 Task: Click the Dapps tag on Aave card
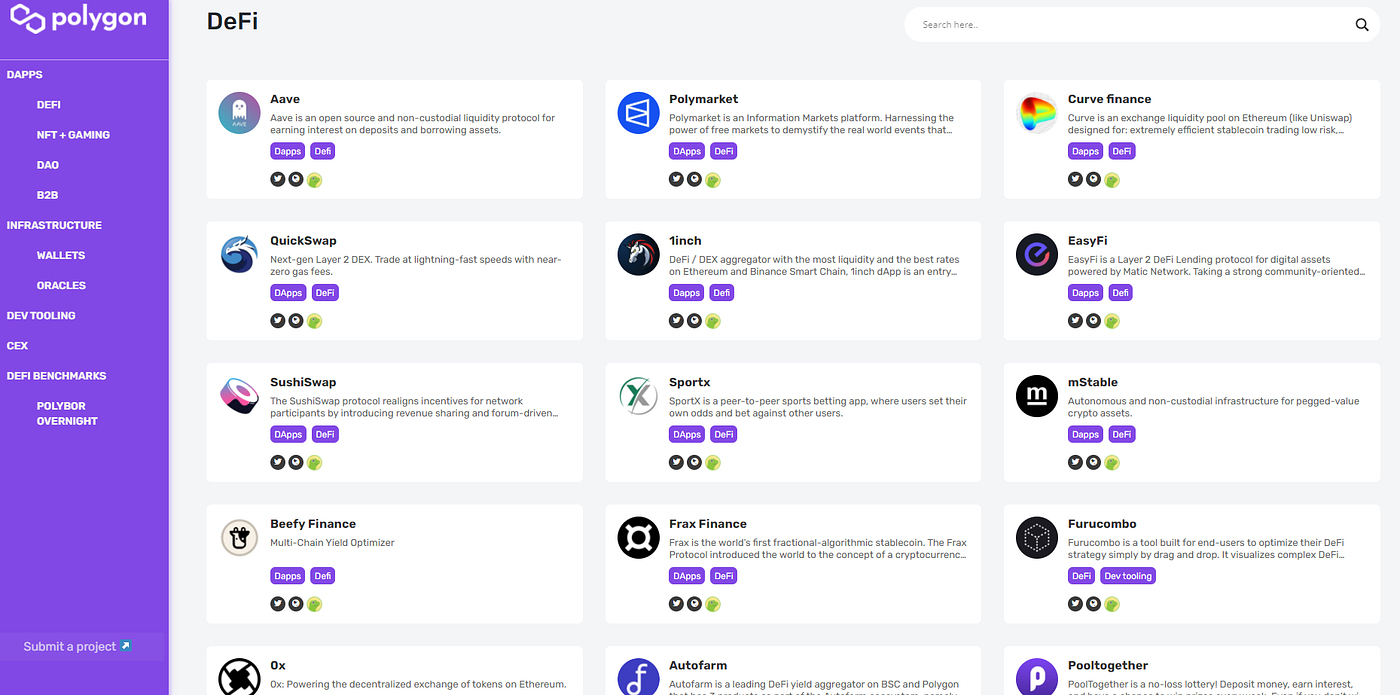click(287, 151)
